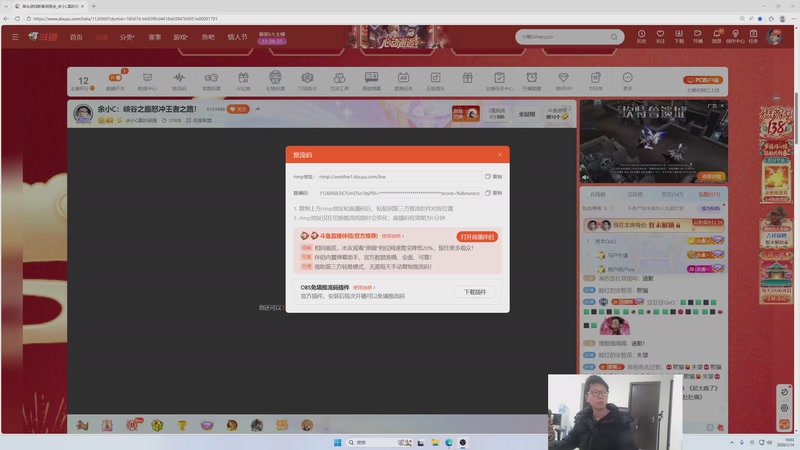Open the 分类 dropdown in navigation

pos(127,37)
